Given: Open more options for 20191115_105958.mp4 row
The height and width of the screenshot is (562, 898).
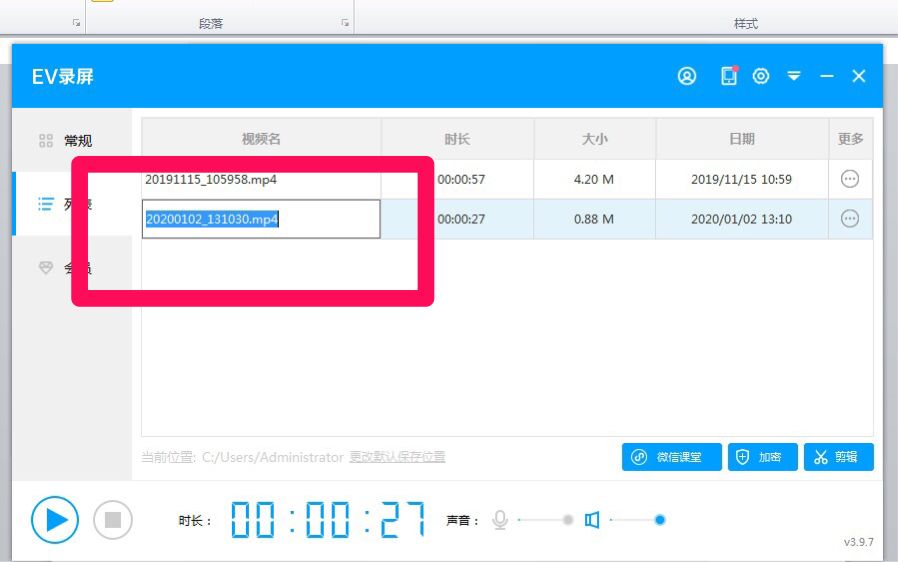Looking at the screenshot, I should tap(849, 179).
